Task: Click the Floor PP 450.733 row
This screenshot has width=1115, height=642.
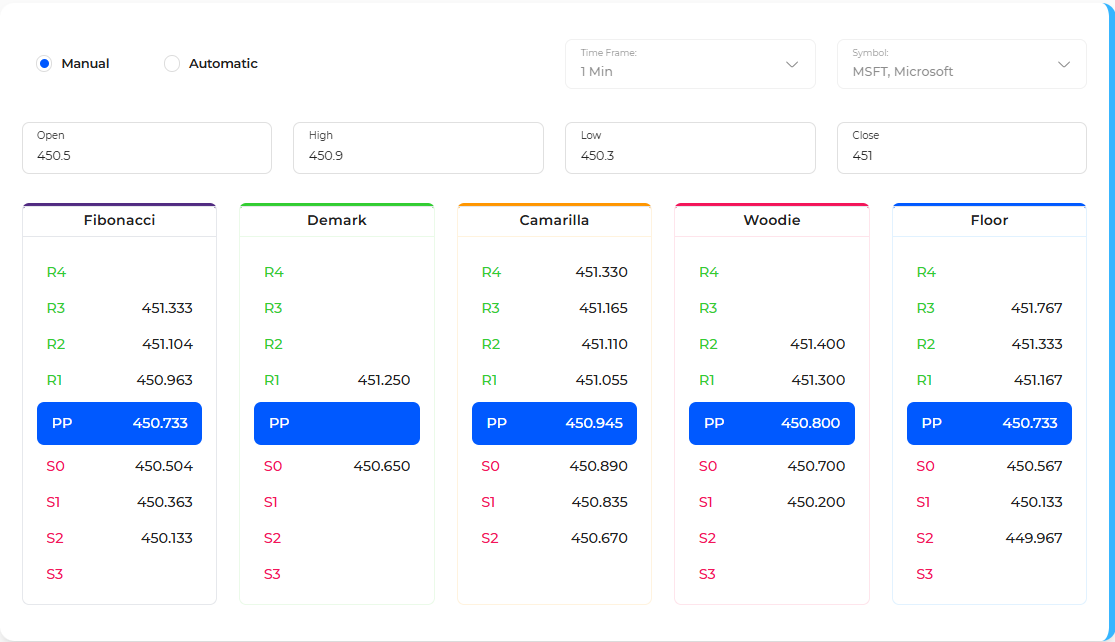Action: pyautogui.click(x=989, y=423)
